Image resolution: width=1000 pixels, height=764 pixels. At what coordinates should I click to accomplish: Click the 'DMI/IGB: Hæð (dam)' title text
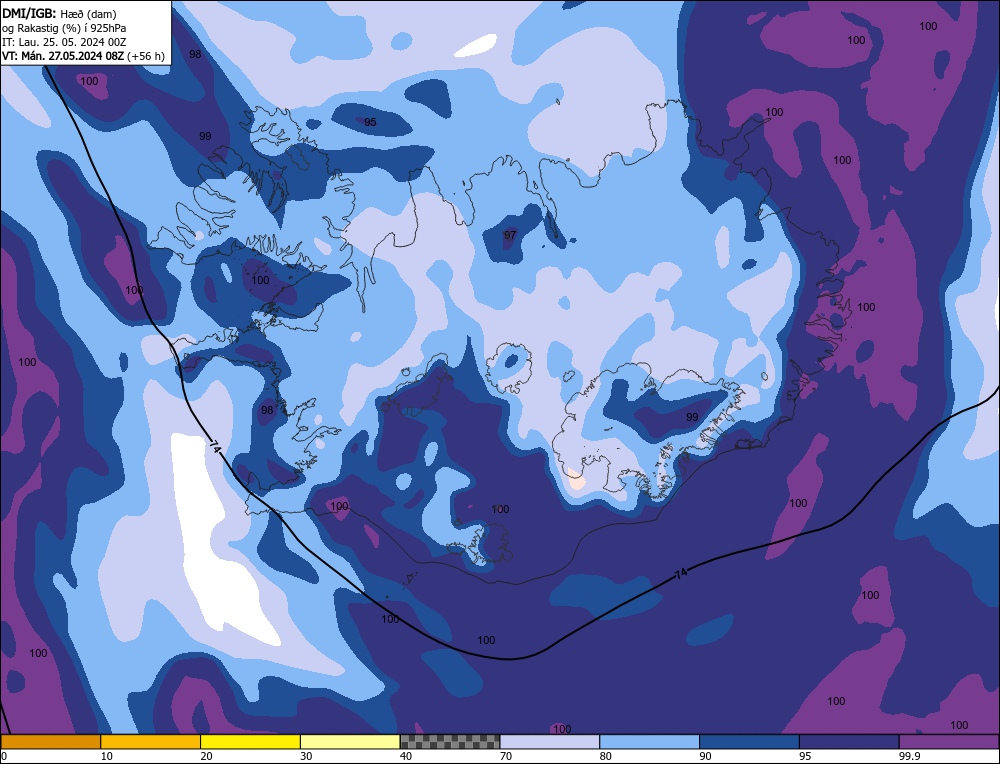pyautogui.click(x=59, y=13)
